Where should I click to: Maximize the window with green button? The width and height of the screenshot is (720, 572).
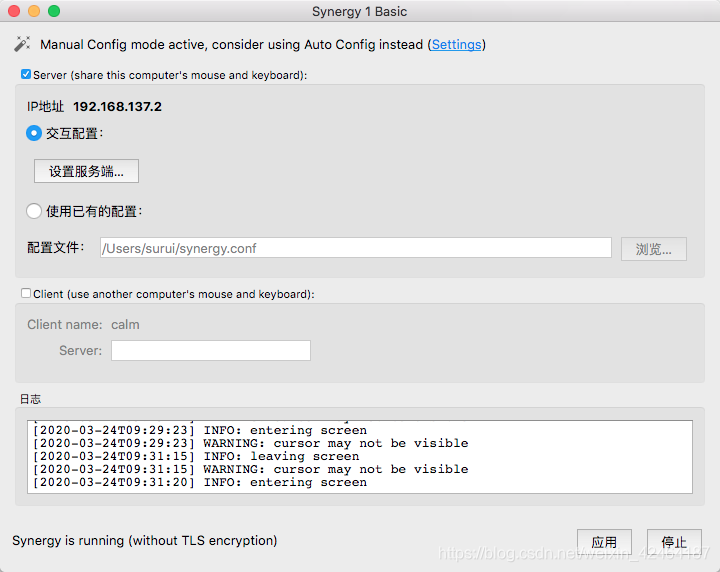[x=54, y=11]
